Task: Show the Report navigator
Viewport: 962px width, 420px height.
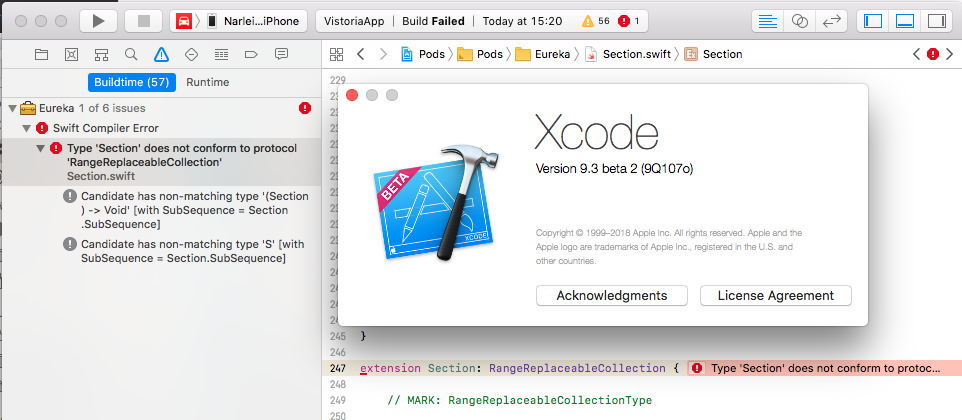Action: (282, 54)
